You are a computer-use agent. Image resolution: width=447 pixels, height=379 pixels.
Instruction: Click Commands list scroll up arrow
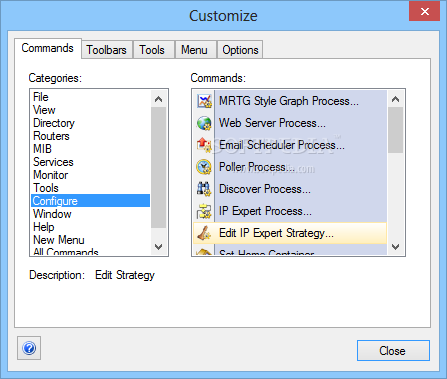396,99
